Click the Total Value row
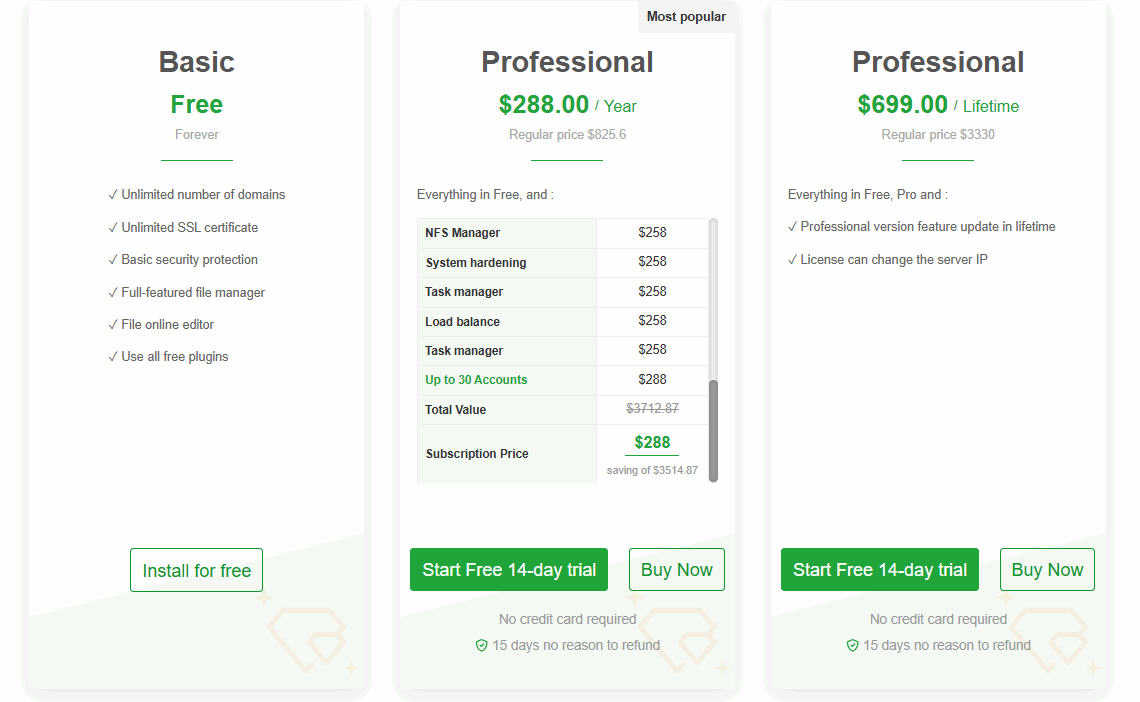This screenshot has width=1140, height=702. pos(563,410)
